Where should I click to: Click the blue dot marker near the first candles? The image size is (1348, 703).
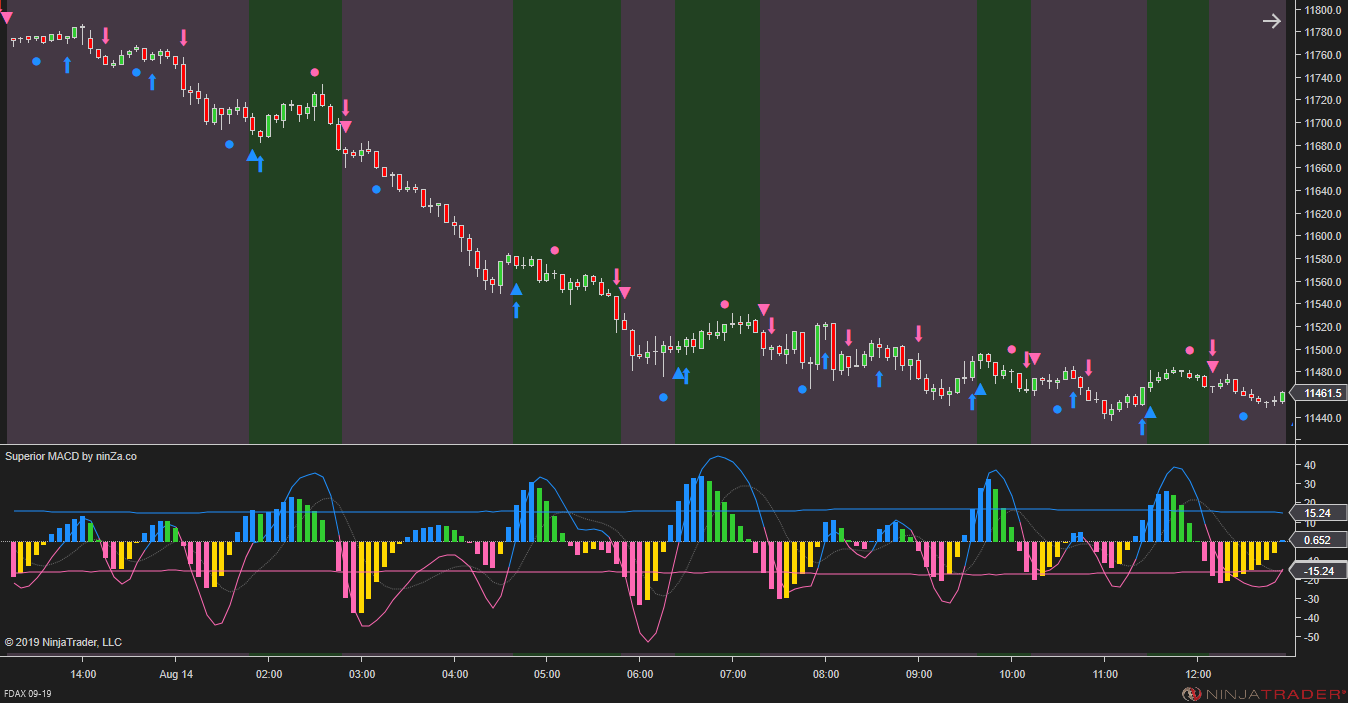click(37, 61)
